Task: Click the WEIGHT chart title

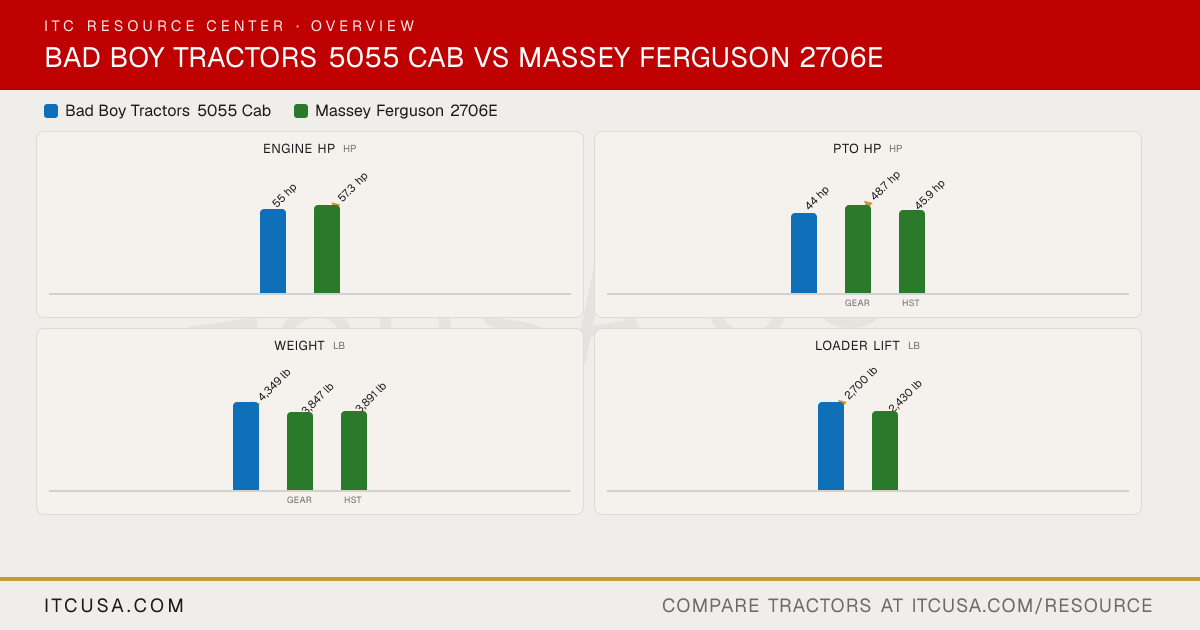Action: click(300, 346)
